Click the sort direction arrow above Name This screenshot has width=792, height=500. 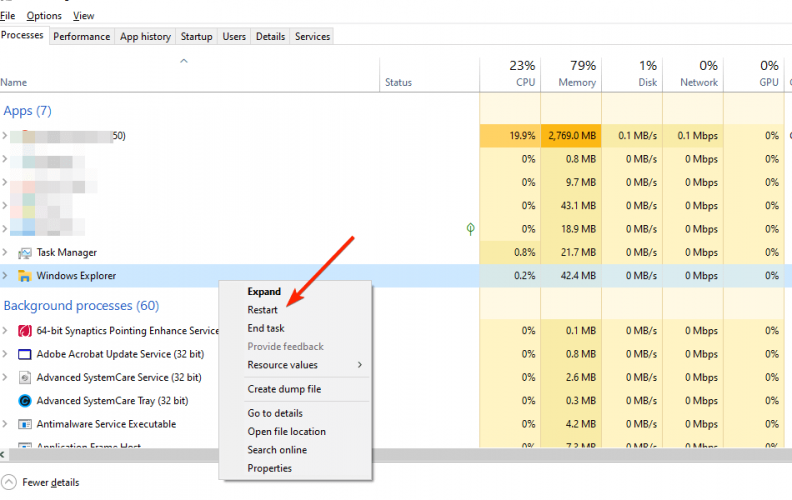[x=184, y=61]
